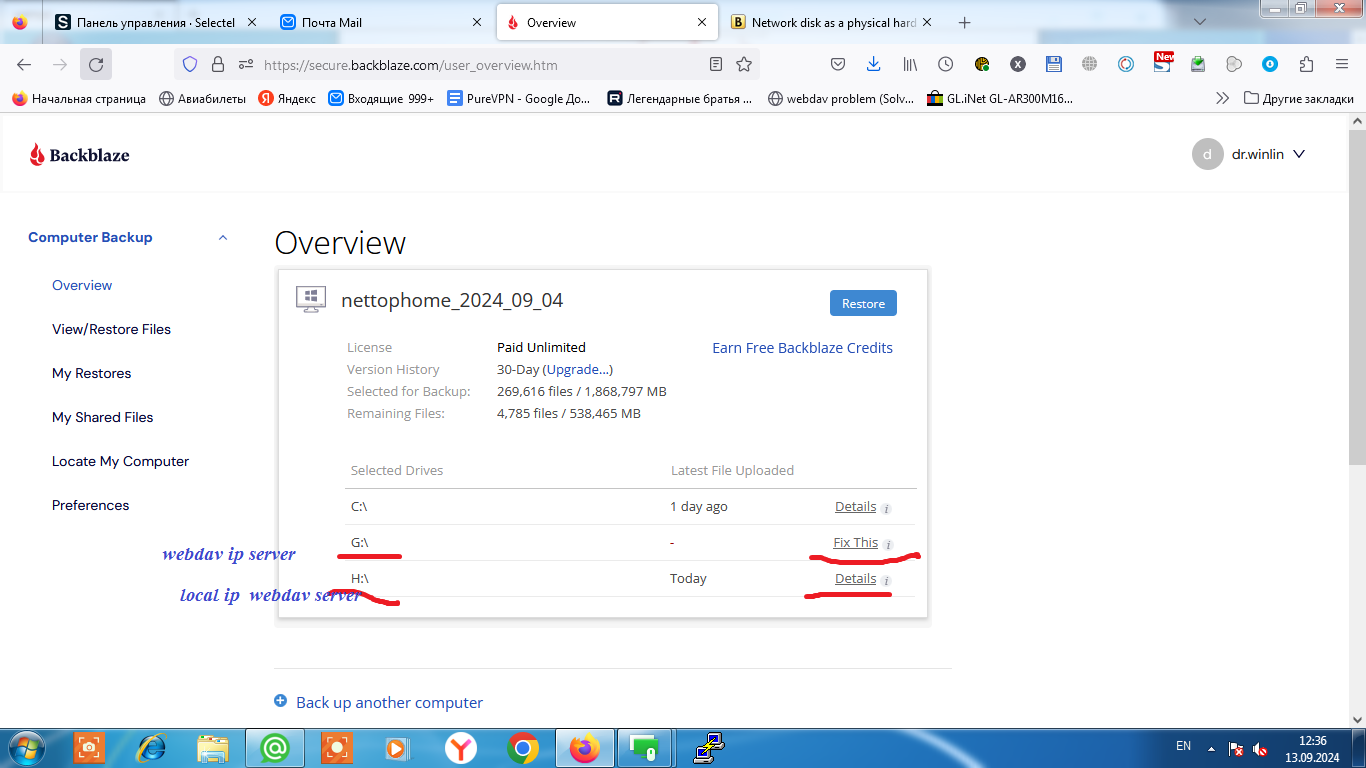Image resolution: width=1366 pixels, height=768 pixels.
Task: Open the Авиабилеты bookmark
Action: (202, 98)
